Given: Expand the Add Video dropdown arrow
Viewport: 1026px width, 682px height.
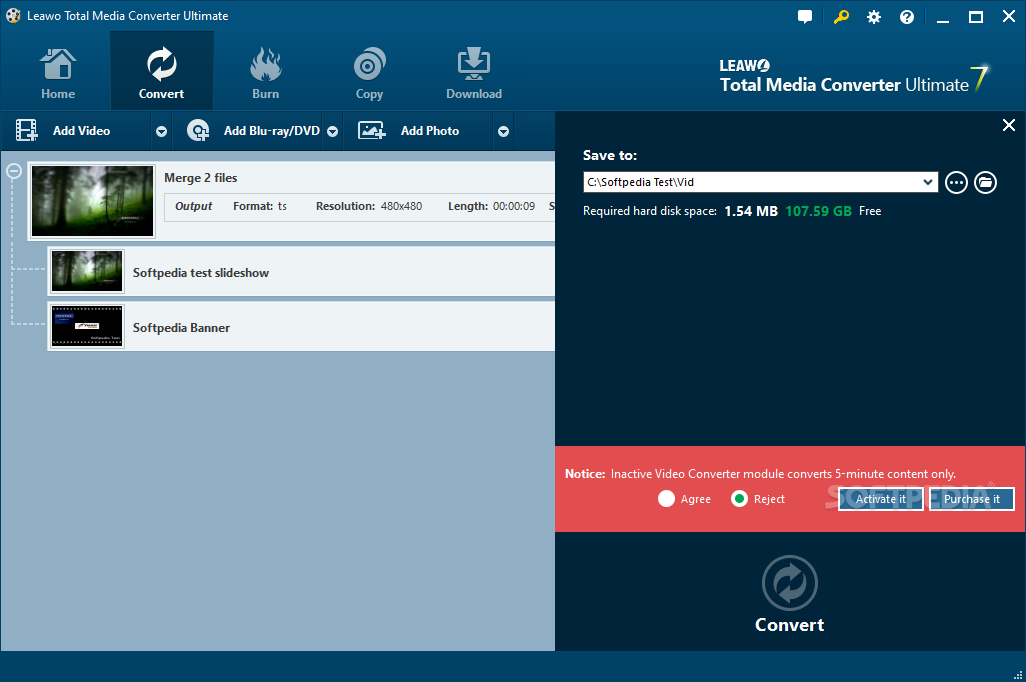Looking at the screenshot, I should [162, 132].
